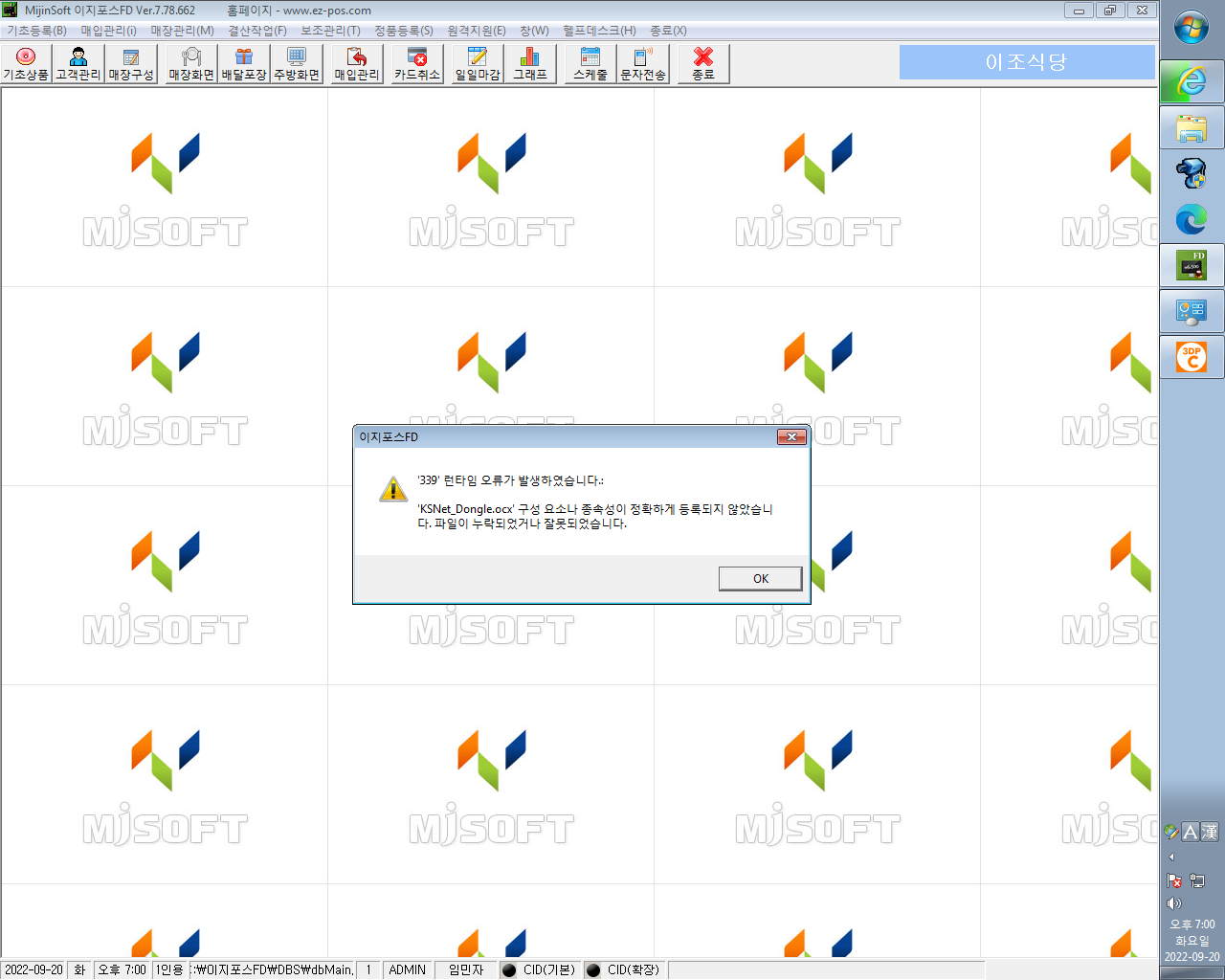Click the CID(기본) status indicator
1225x980 pixels.
(x=540, y=969)
